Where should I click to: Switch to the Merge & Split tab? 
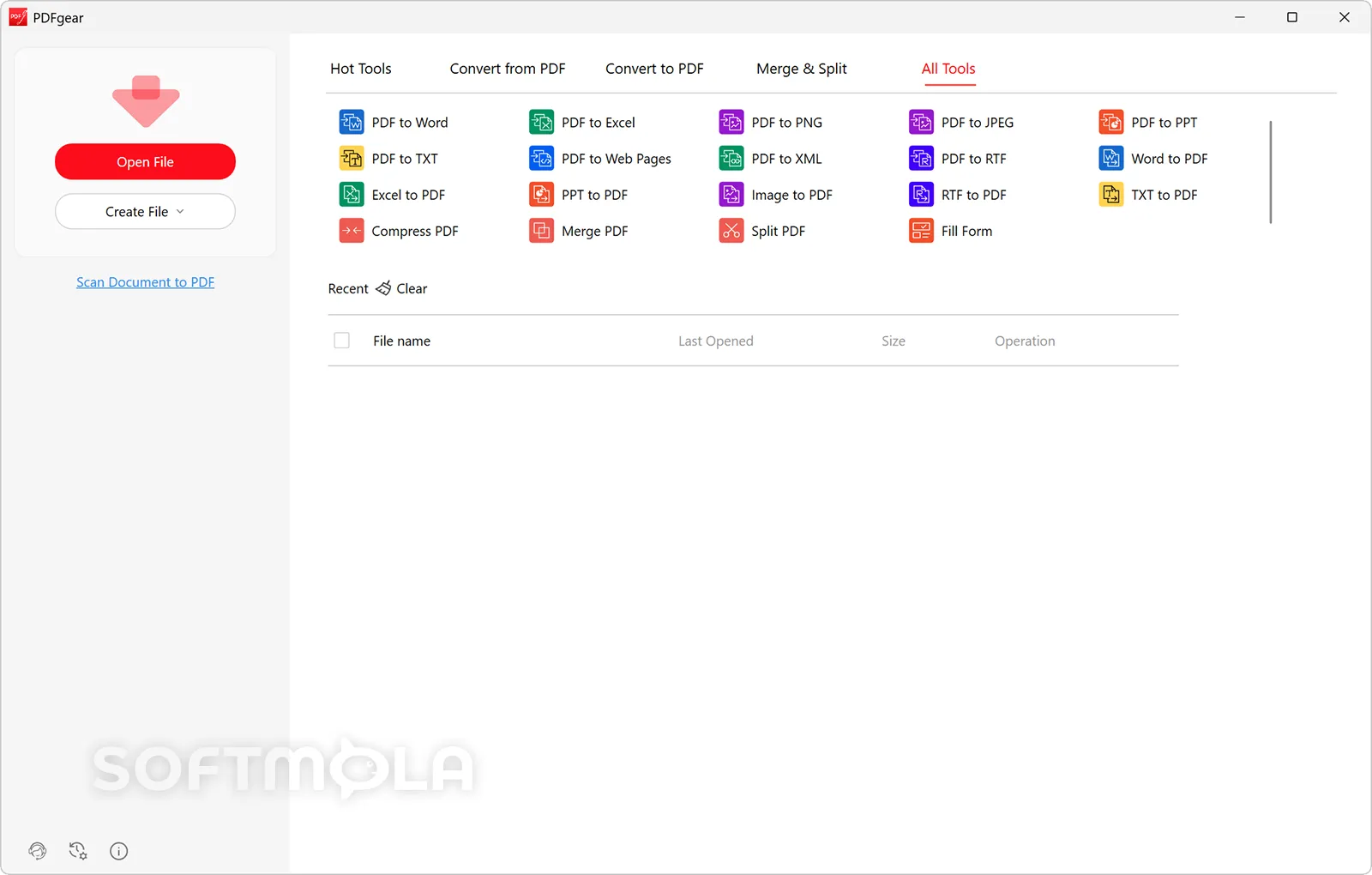coord(802,69)
